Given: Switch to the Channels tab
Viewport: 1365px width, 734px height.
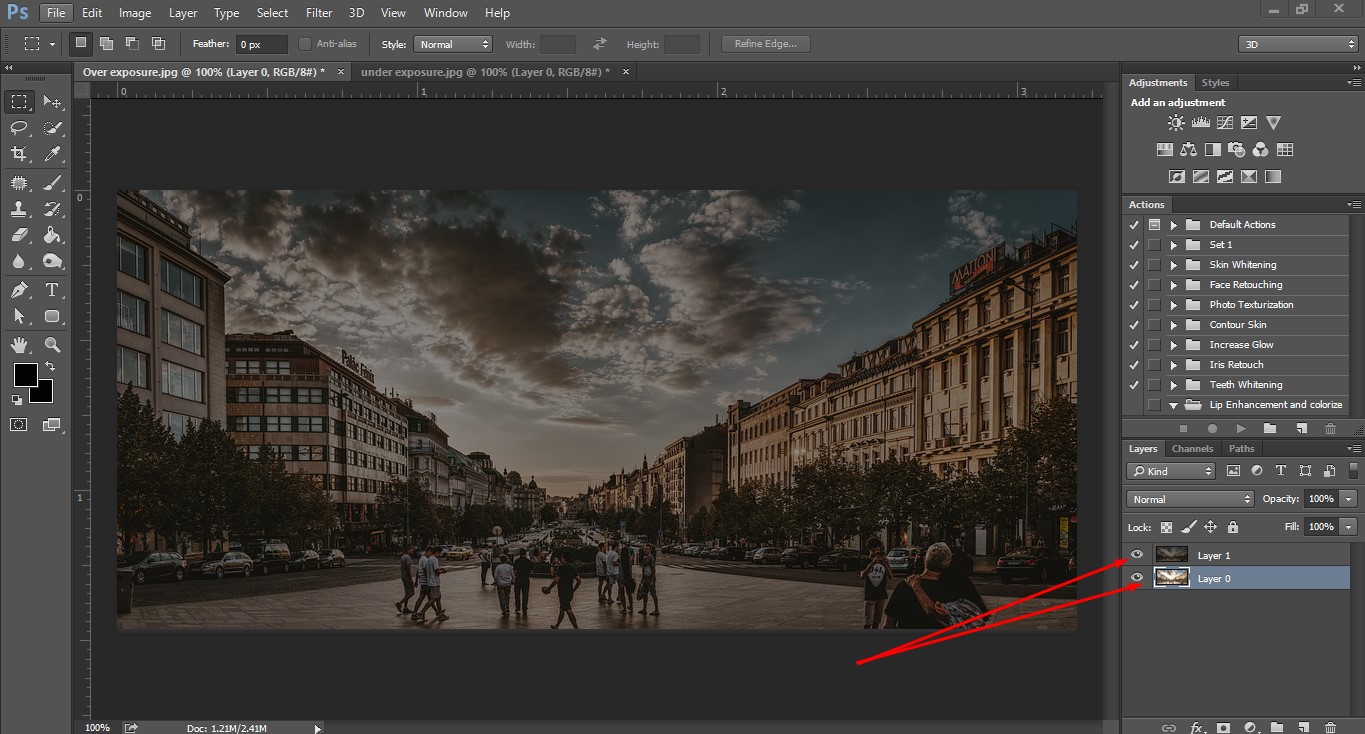Looking at the screenshot, I should point(1192,448).
